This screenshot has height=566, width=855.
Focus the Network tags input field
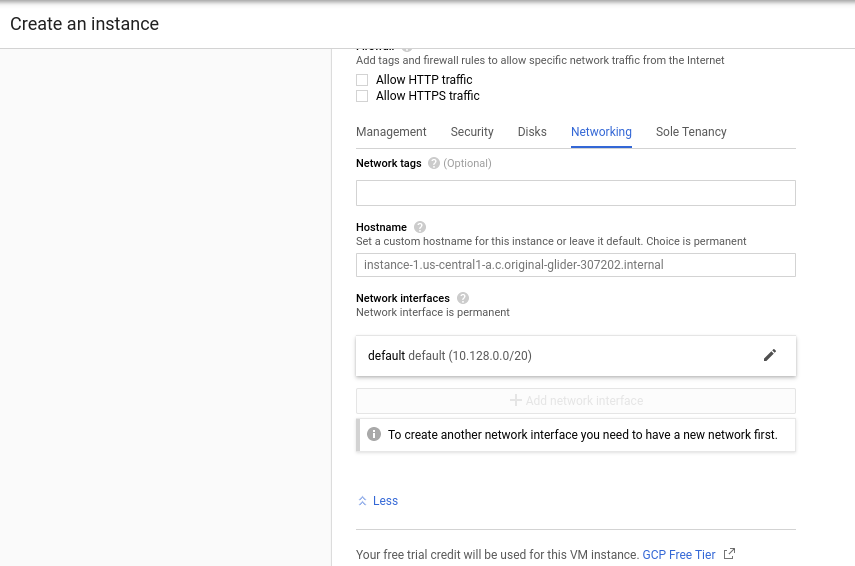tap(575, 193)
